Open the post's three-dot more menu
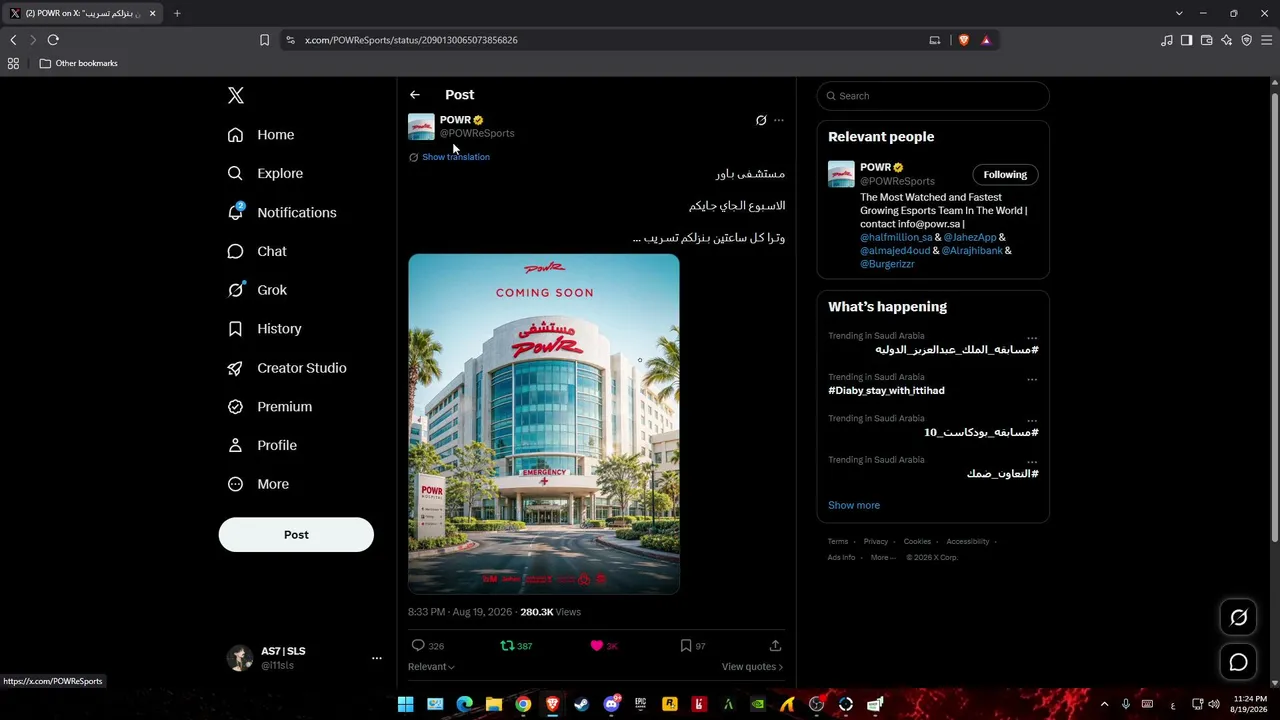Image resolution: width=1280 pixels, height=720 pixels. click(779, 120)
